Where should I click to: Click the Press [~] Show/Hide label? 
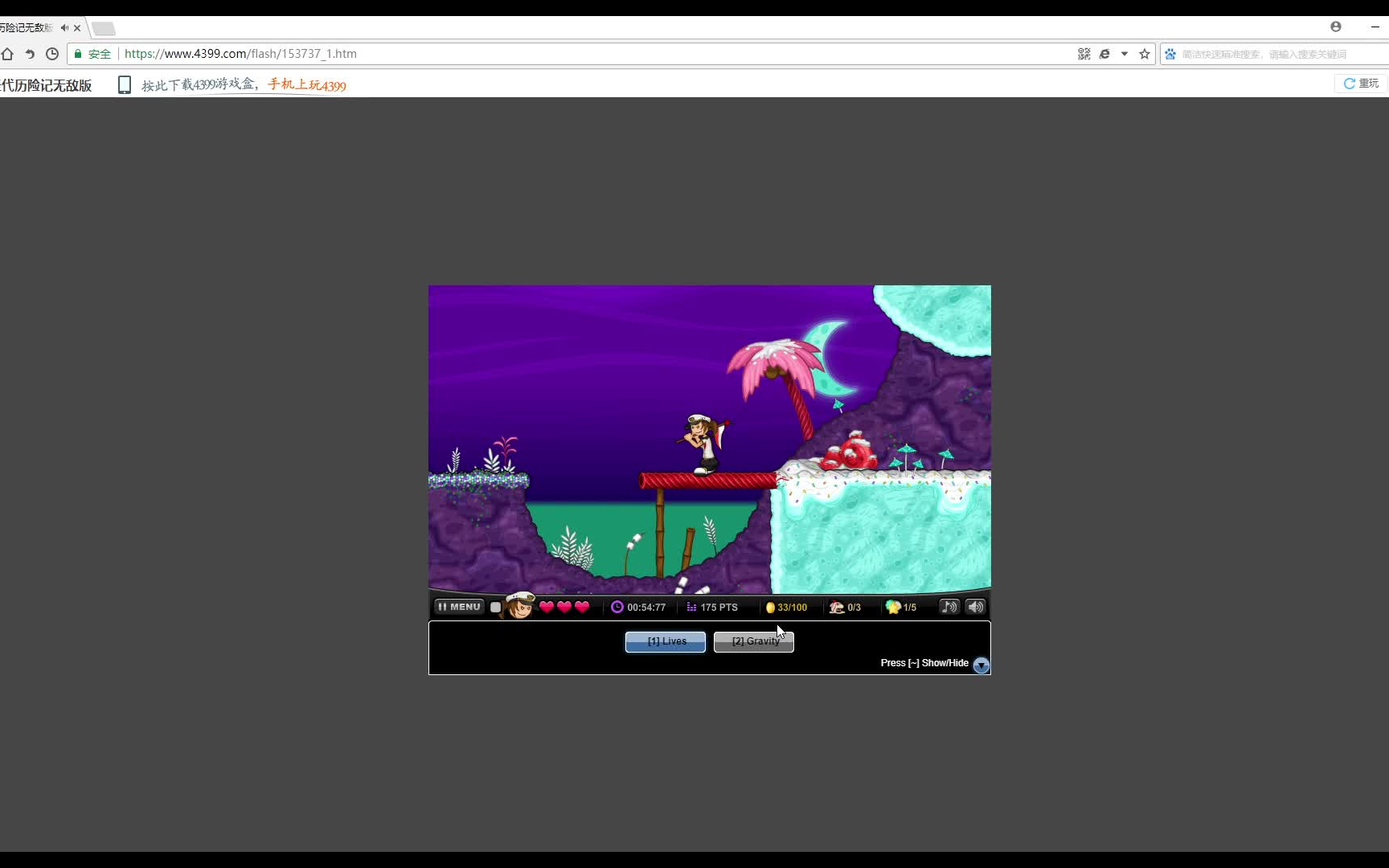tap(924, 663)
